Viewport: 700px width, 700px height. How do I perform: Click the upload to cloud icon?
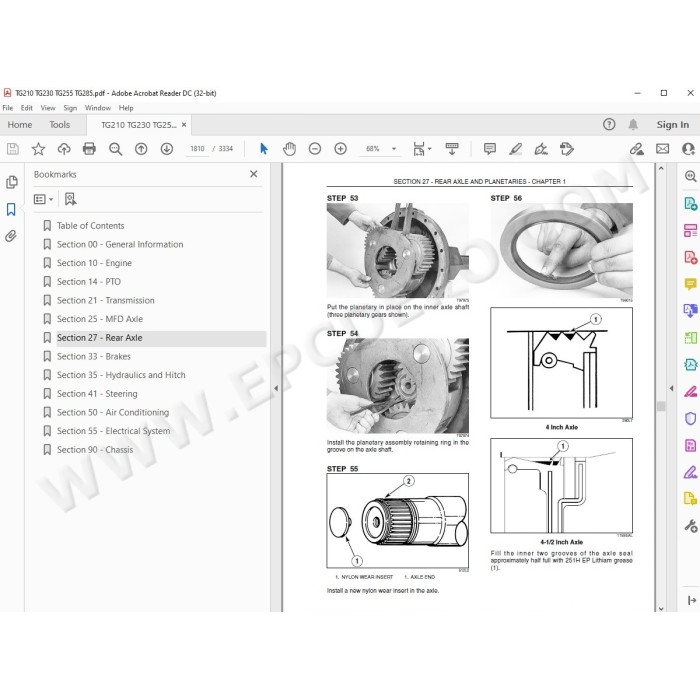pos(64,149)
